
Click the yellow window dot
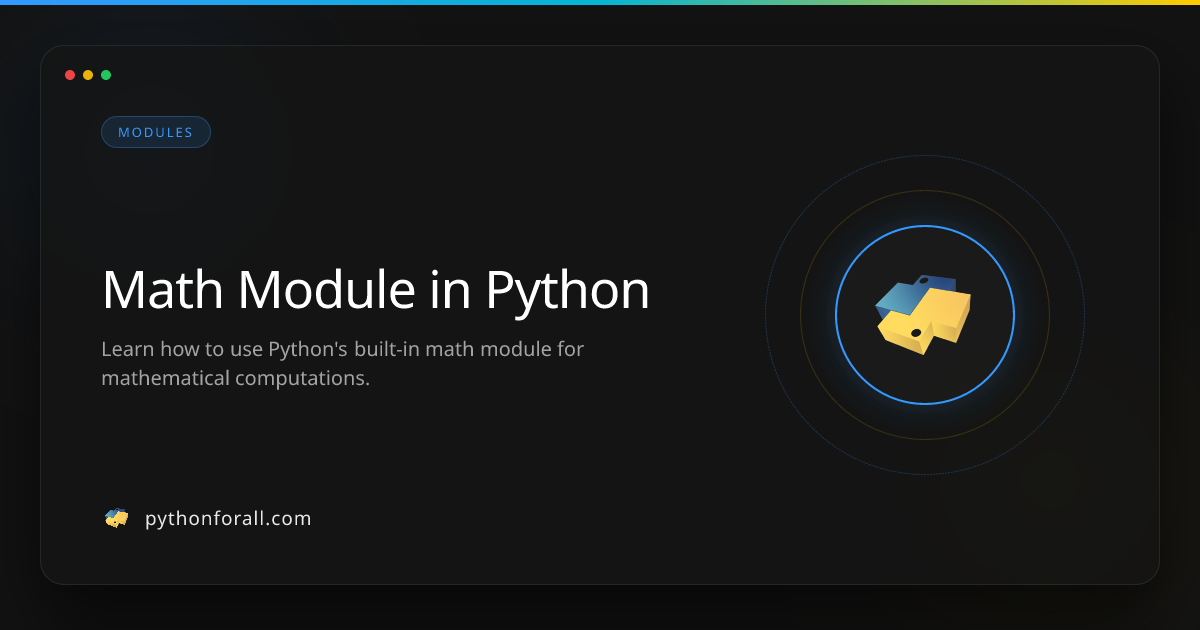(88, 75)
